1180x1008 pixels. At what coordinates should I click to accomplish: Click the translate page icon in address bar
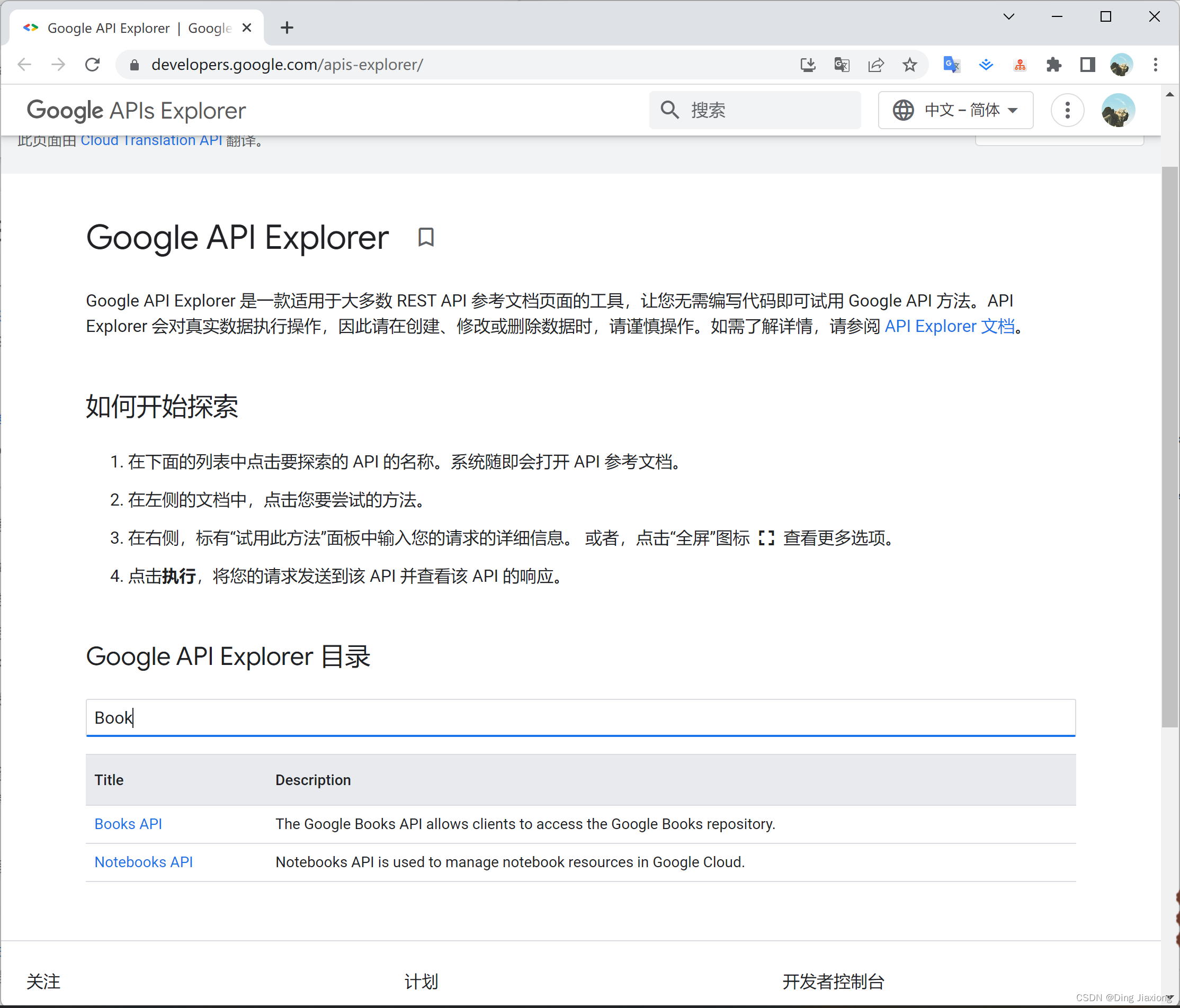[x=842, y=65]
